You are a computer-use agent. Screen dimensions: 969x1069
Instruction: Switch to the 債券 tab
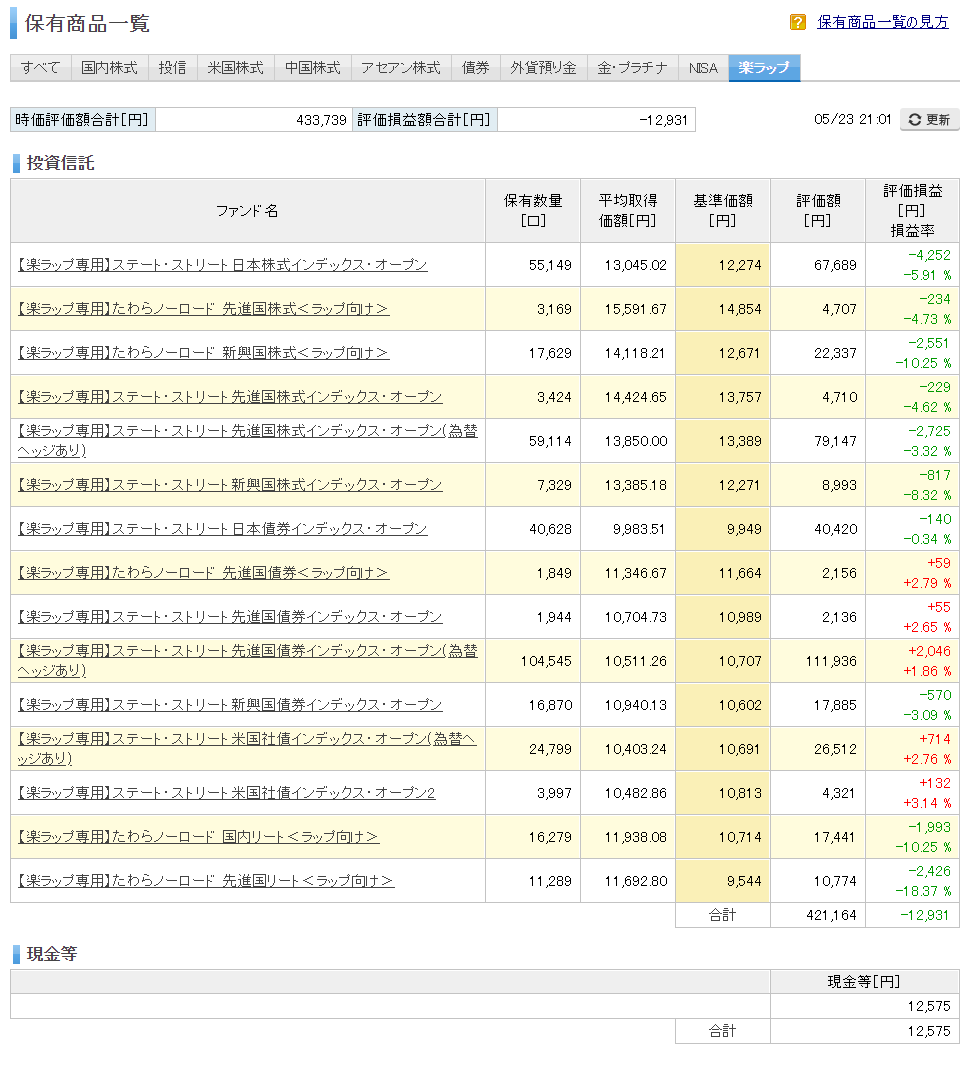click(475, 67)
